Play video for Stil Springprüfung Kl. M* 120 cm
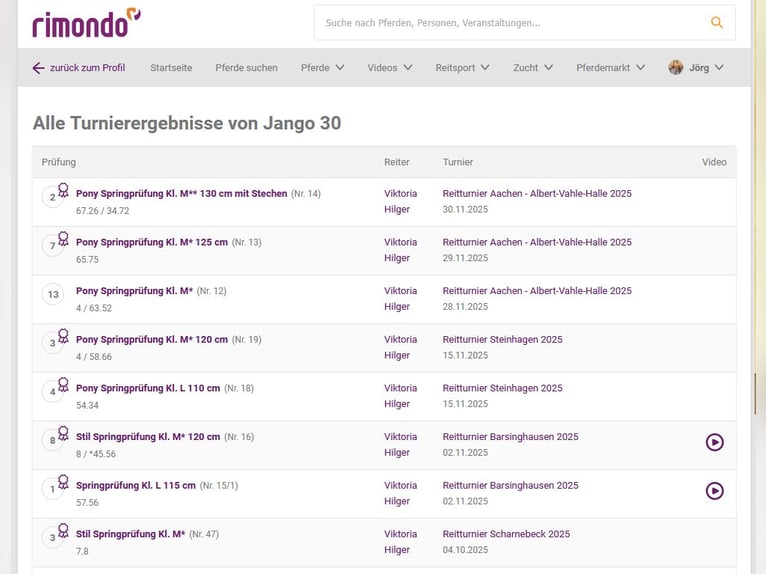The width and height of the screenshot is (766, 574). (x=714, y=442)
